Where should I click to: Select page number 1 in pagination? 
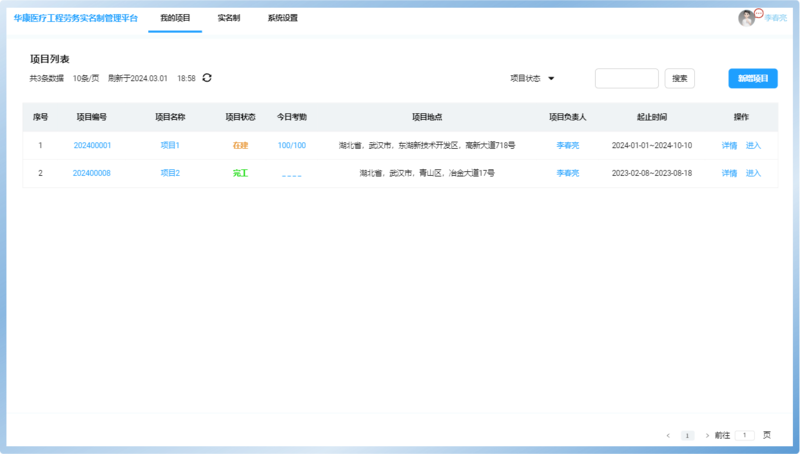687,435
